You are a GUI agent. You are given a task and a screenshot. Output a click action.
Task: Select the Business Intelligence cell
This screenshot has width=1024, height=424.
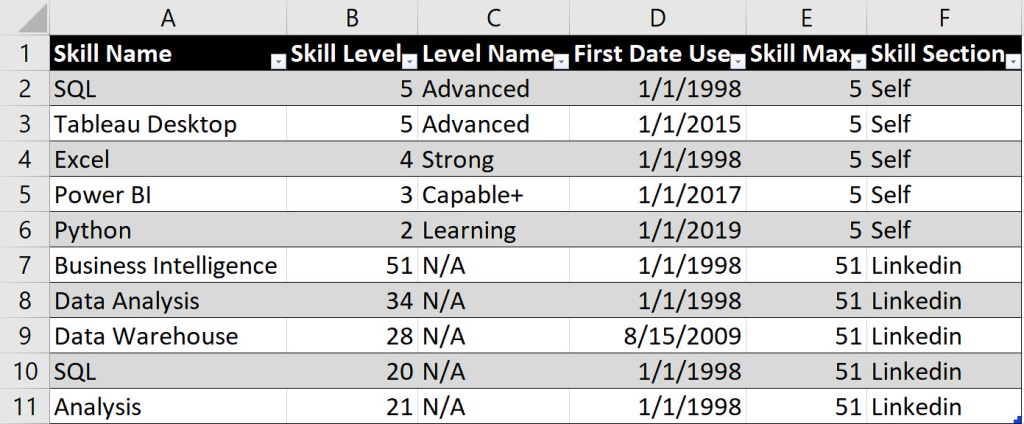point(165,265)
